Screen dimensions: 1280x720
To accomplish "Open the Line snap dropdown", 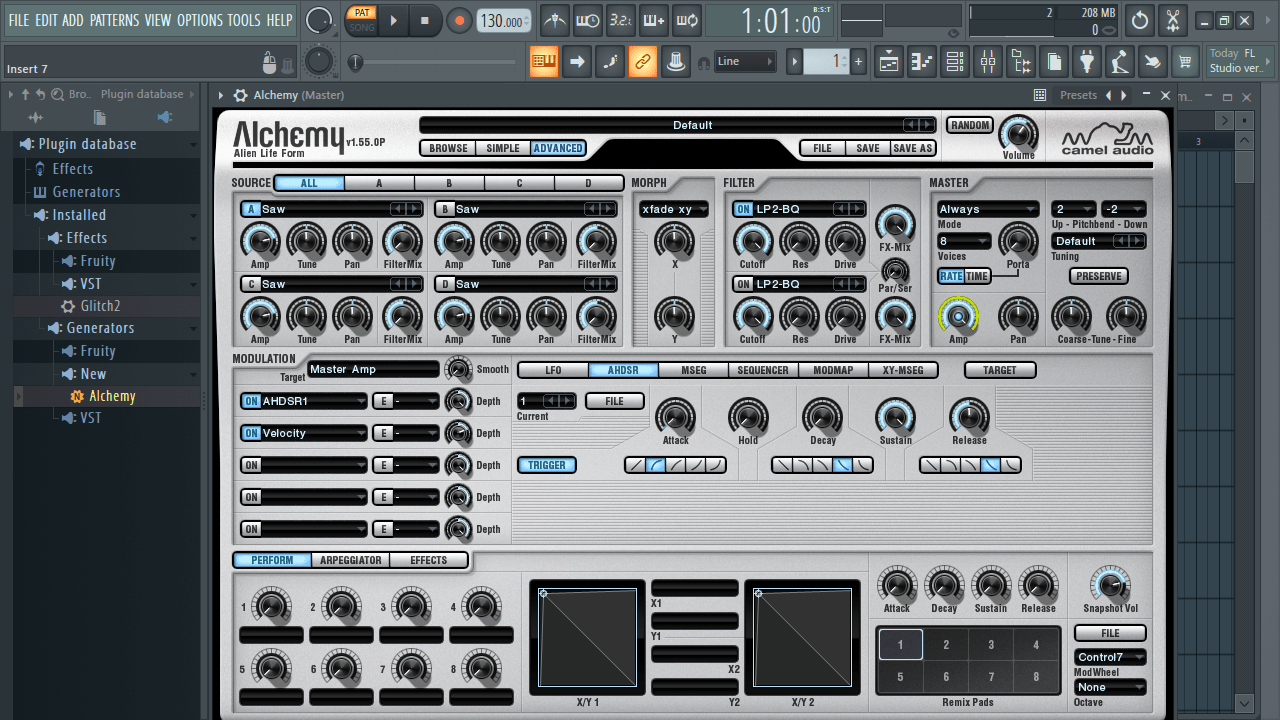I will coord(744,62).
